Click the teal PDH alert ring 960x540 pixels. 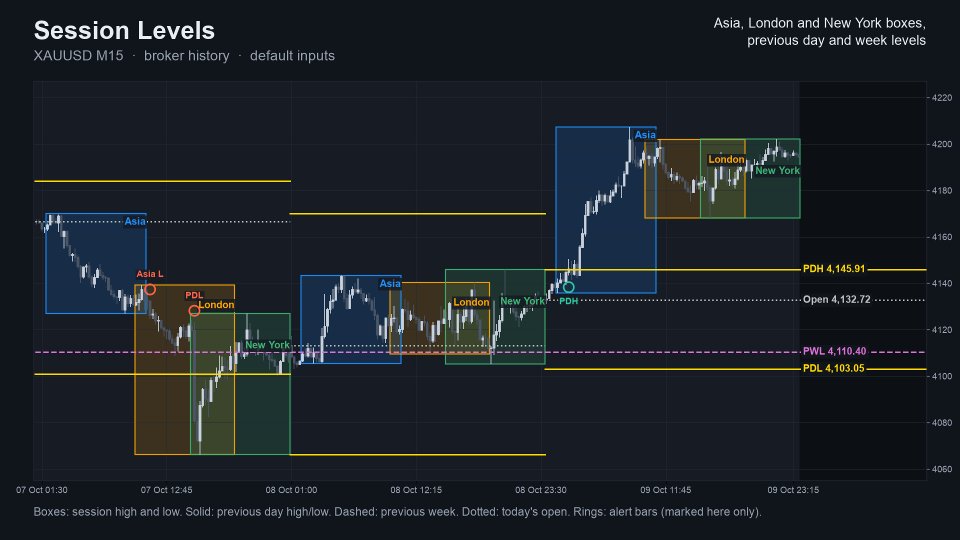pyautogui.click(x=568, y=287)
